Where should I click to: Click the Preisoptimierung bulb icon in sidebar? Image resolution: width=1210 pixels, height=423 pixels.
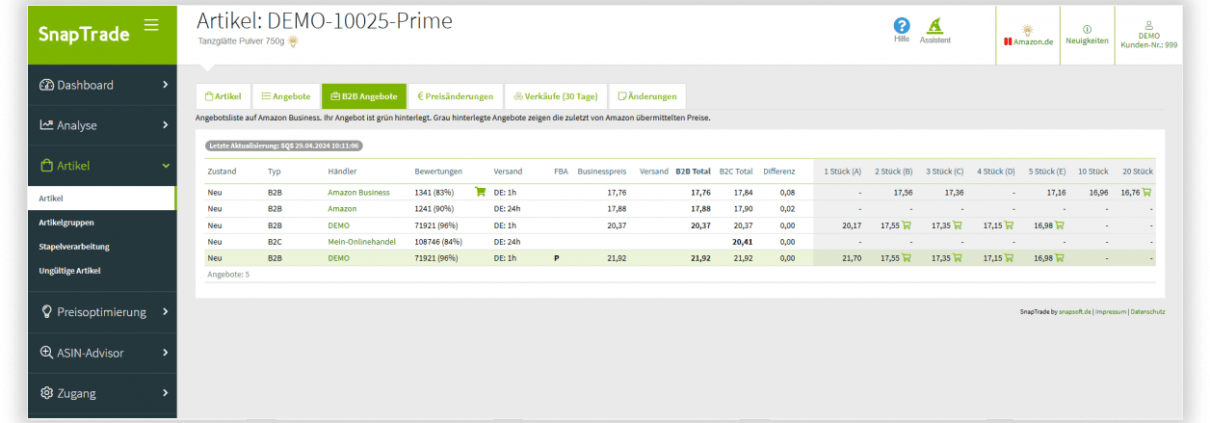click(x=46, y=311)
